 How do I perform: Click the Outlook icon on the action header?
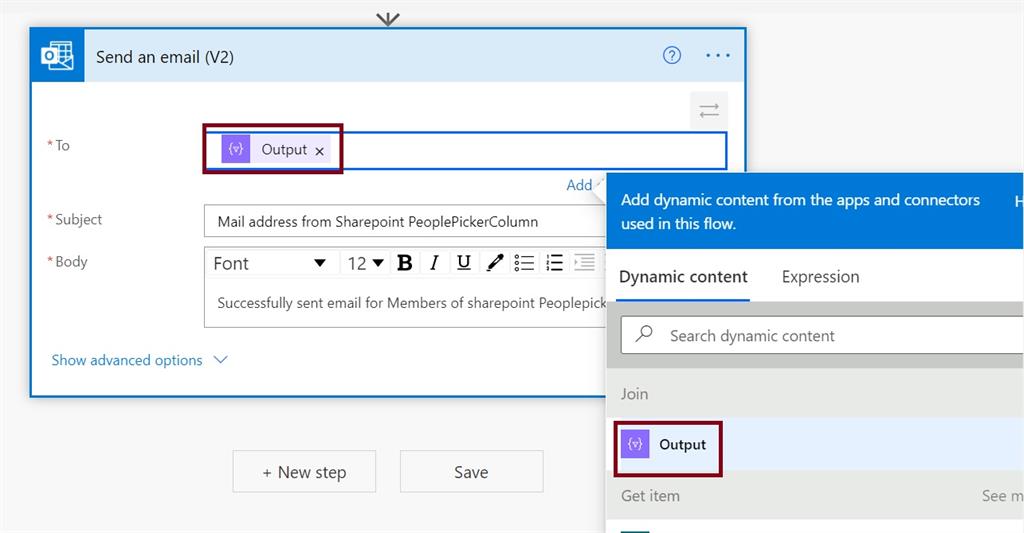coord(57,56)
